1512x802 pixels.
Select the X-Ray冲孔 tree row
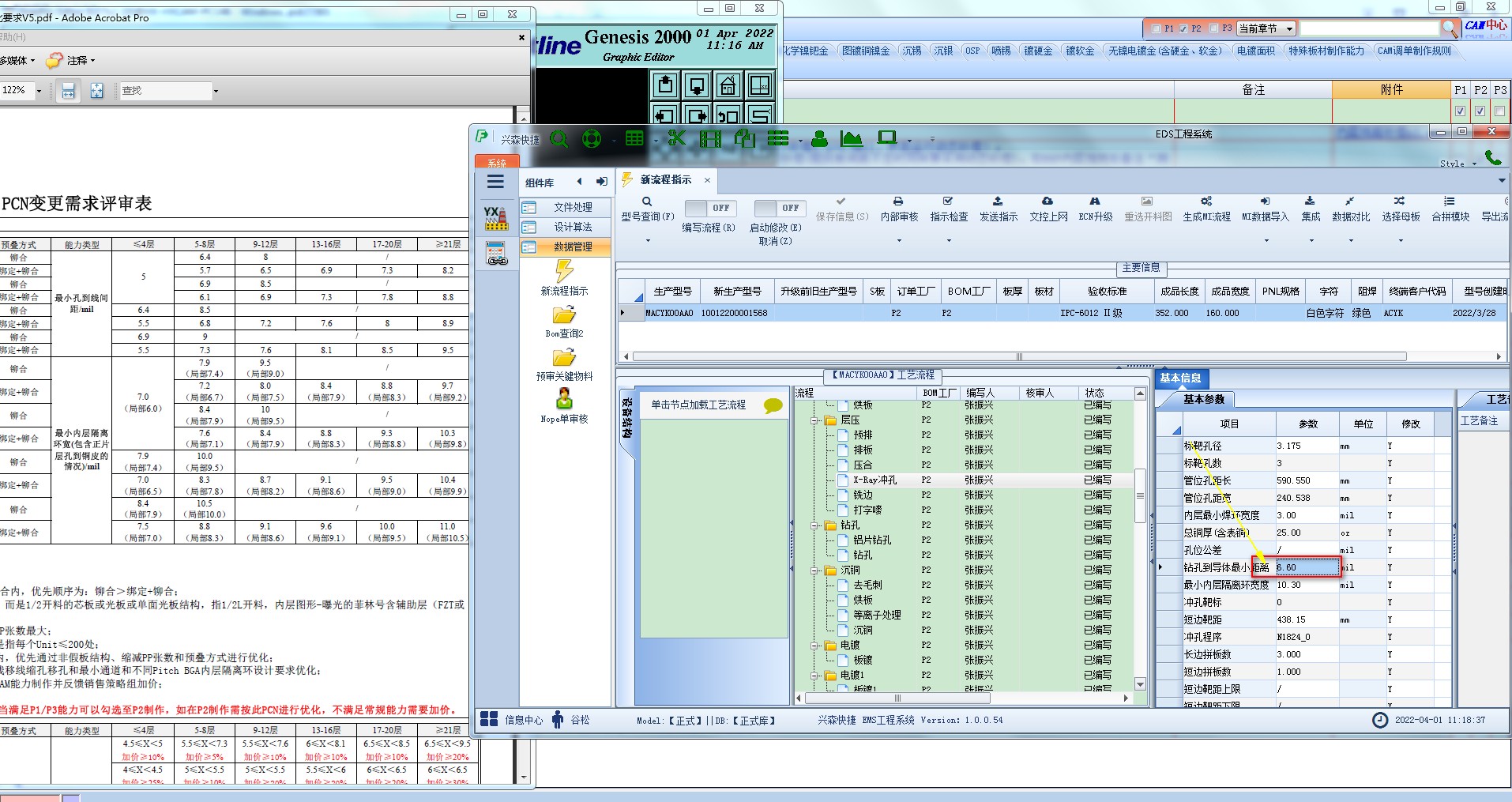(964, 480)
